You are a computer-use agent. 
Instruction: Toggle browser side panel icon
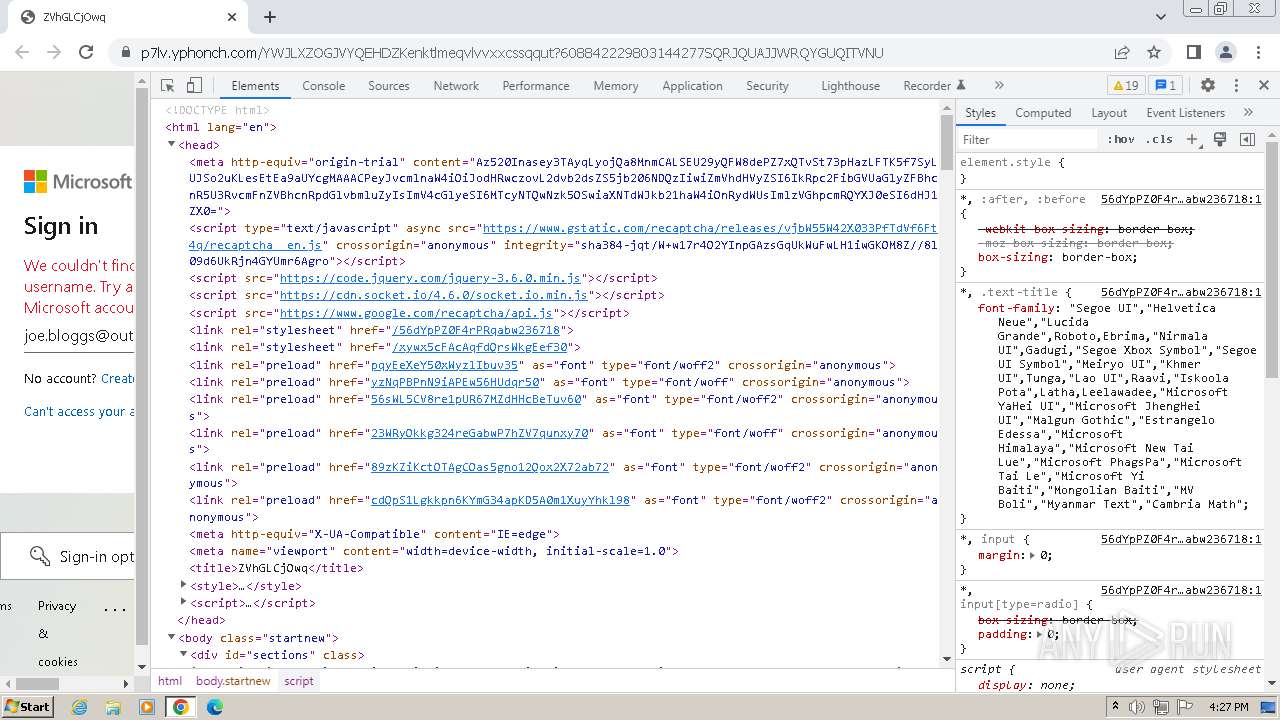1194,52
